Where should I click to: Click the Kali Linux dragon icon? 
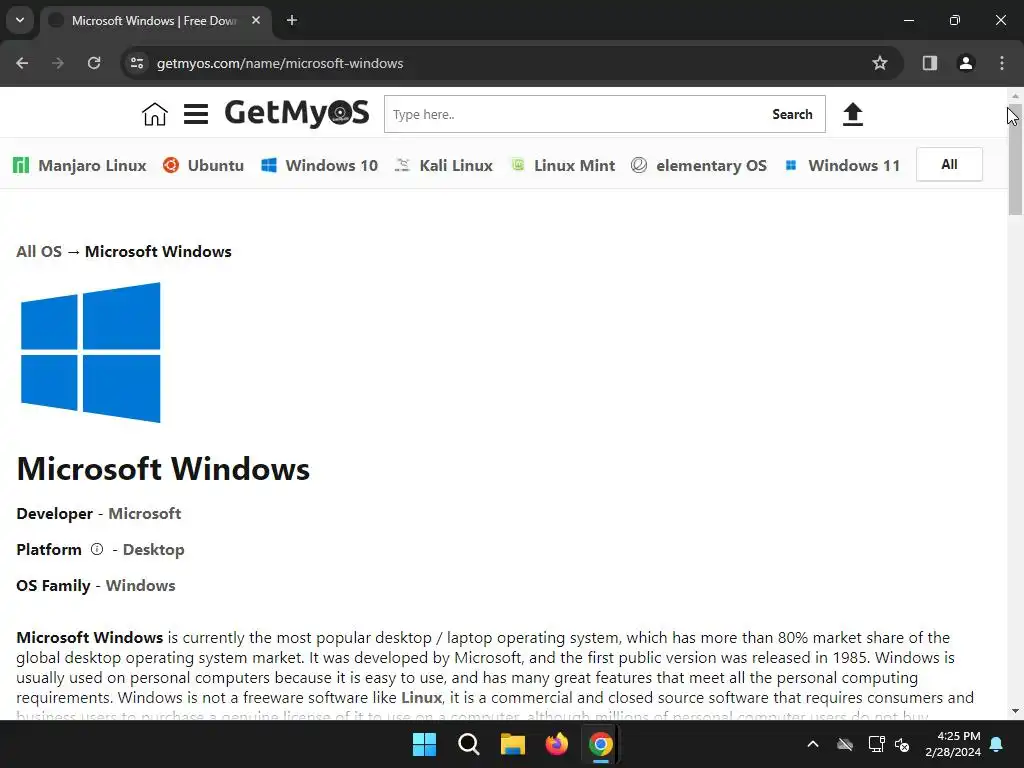(x=402, y=165)
